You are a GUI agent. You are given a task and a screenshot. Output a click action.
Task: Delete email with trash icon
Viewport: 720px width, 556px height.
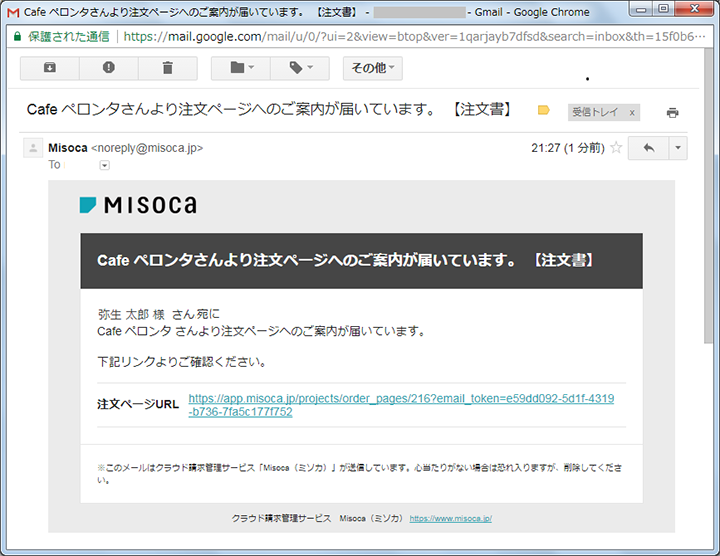click(x=168, y=68)
